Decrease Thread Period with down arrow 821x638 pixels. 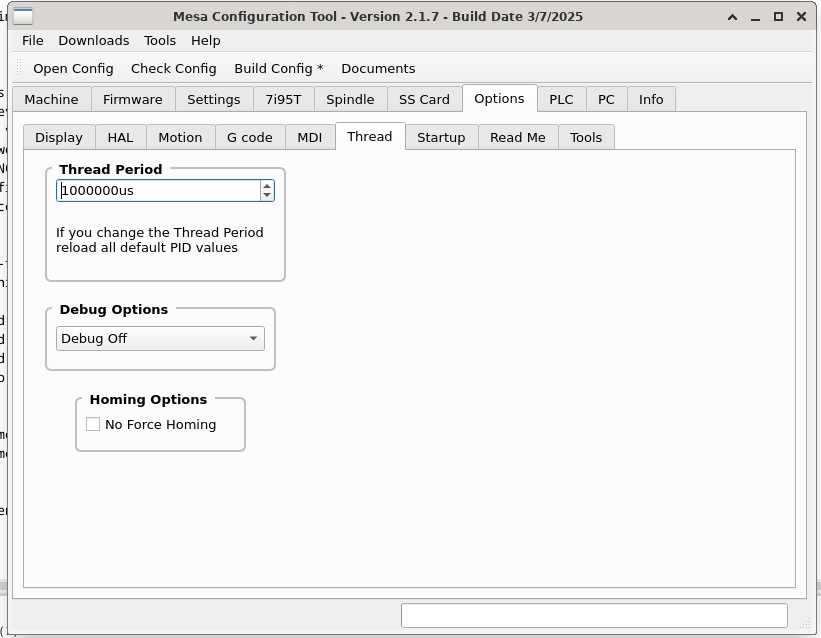pos(267,195)
